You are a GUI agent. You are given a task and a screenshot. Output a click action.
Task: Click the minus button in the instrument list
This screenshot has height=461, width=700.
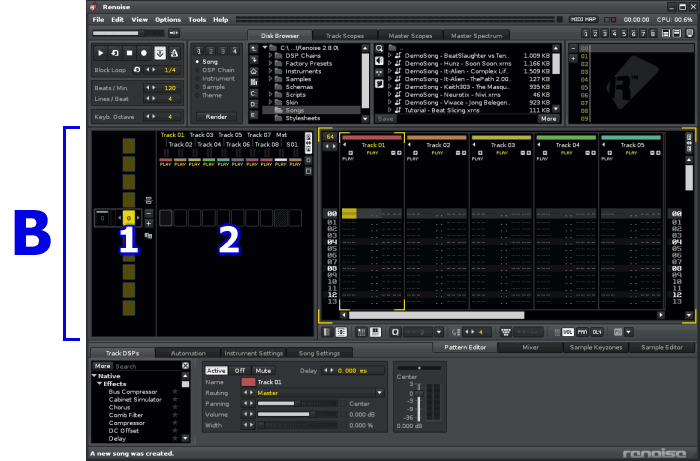(573, 48)
